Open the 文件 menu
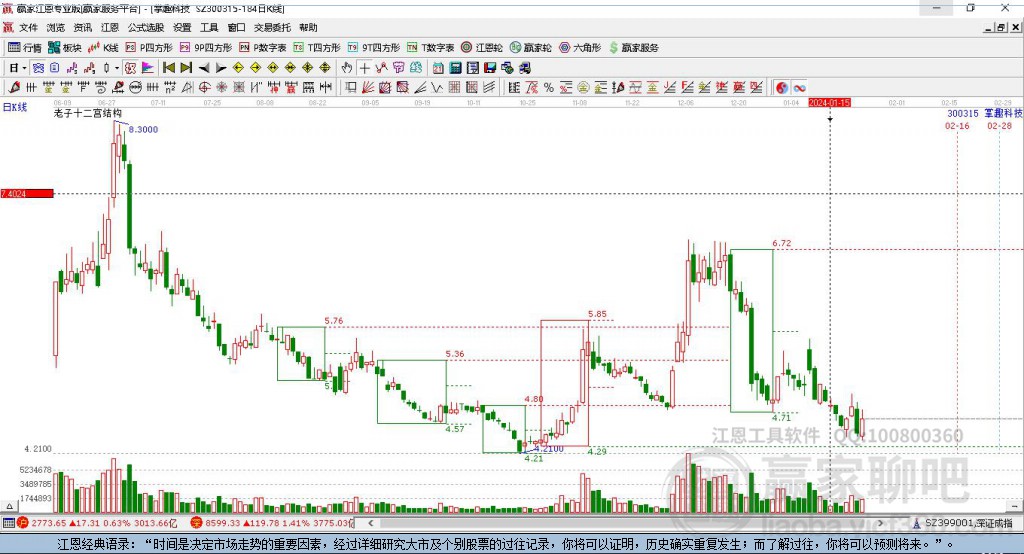 pos(28,27)
